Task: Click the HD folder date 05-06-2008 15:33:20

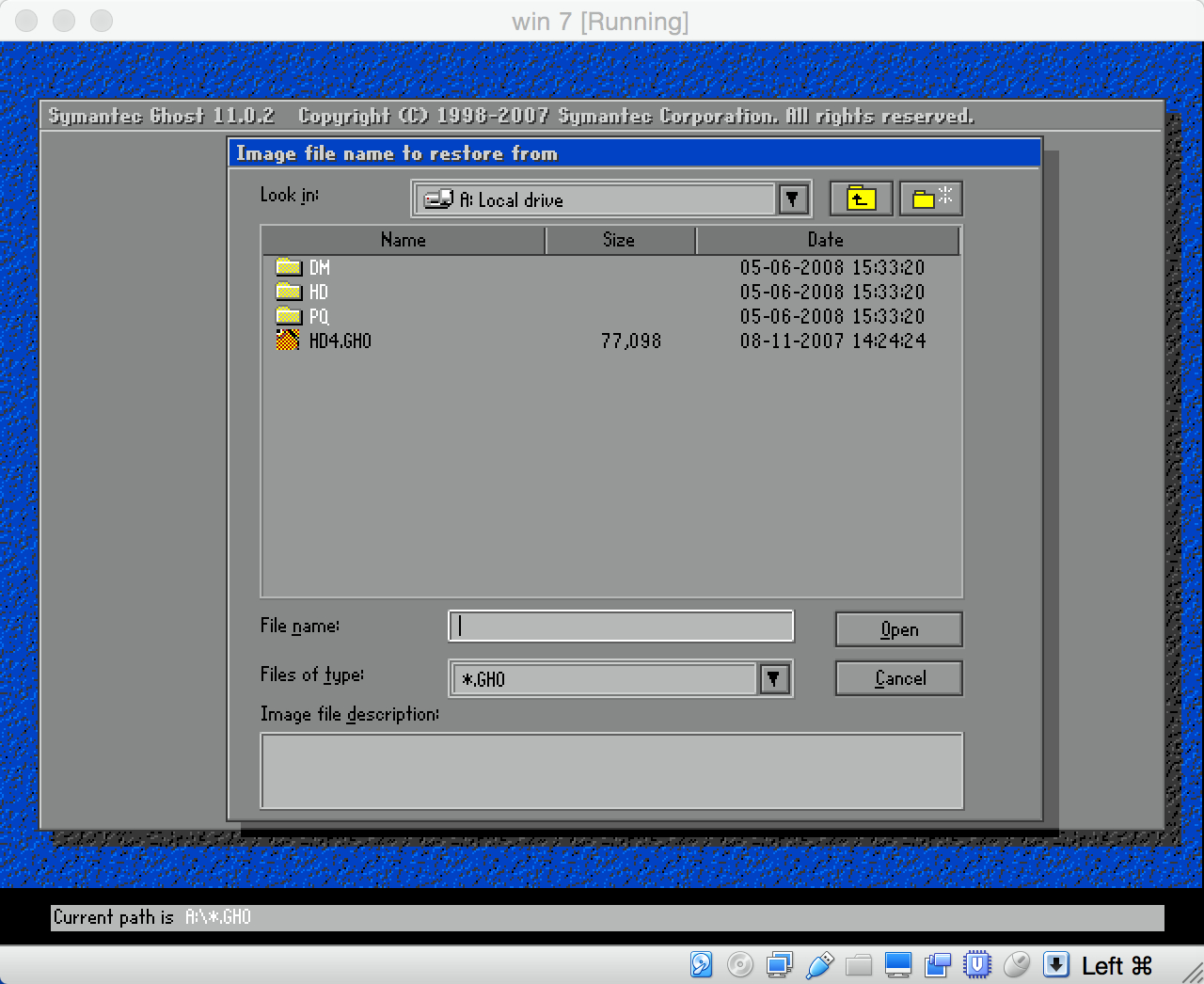Action: tap(832, 293)
